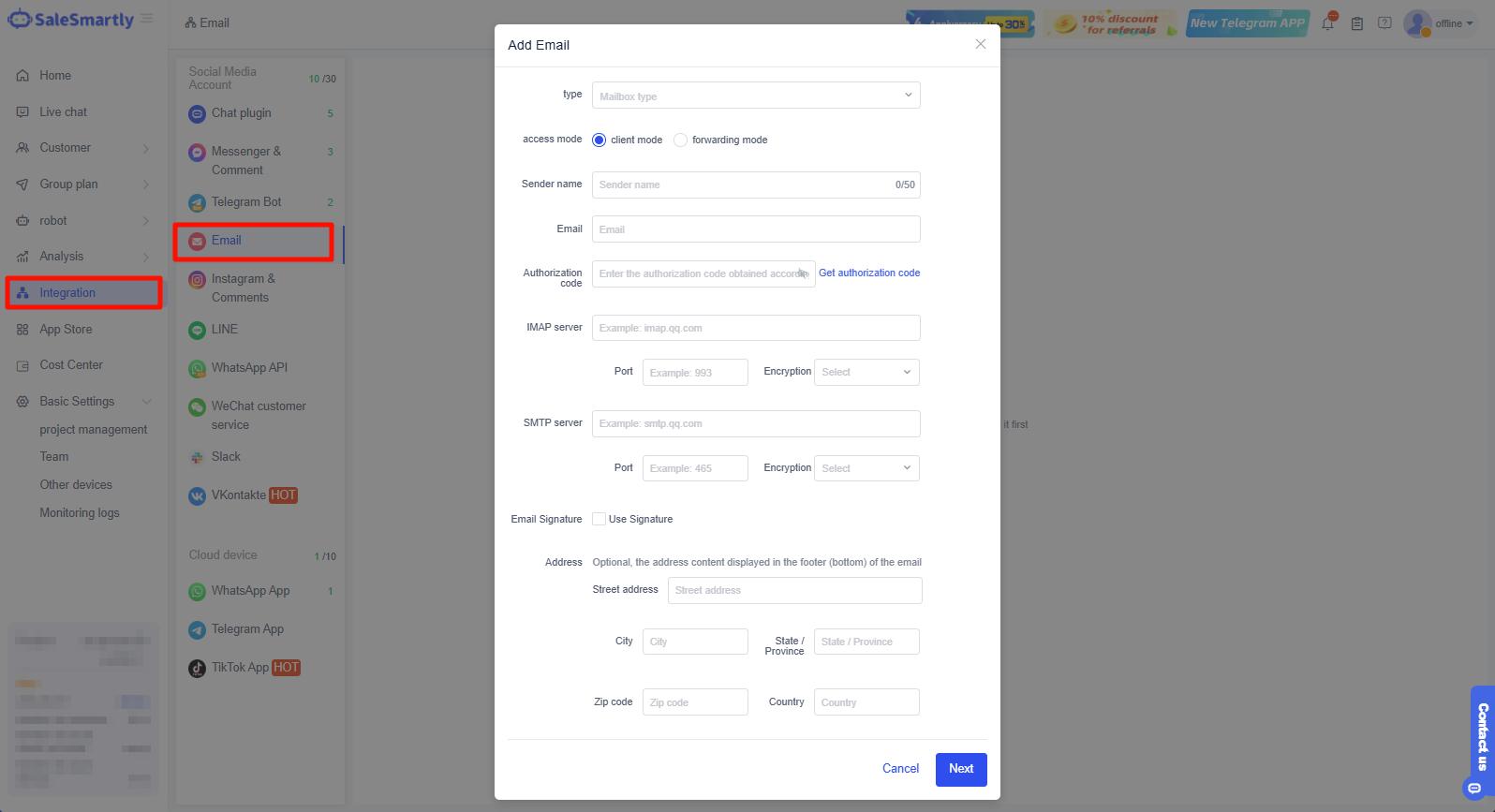Click the Email address input field
This screenshot has height=812, width=1495.
coord(756,229)
